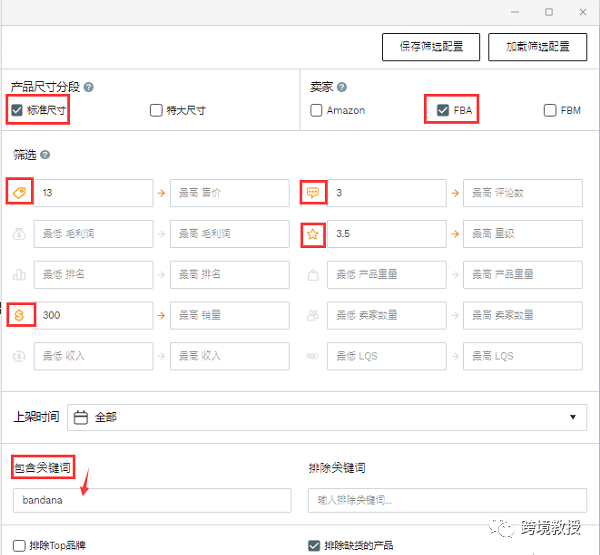This screenshot has width=600, height=555.
Task: Click the 最低 卖家数量 input field
Action: click(x=386, y=315)
